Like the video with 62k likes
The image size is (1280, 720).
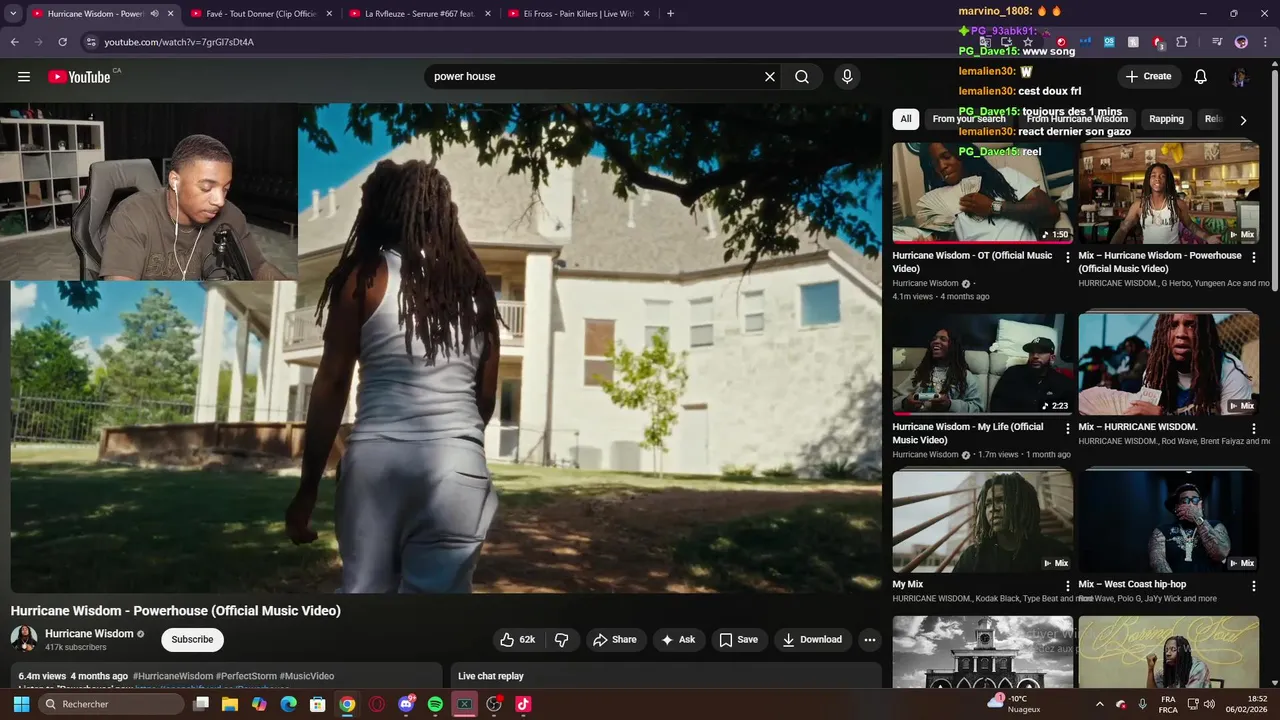(x=518, y=640)
